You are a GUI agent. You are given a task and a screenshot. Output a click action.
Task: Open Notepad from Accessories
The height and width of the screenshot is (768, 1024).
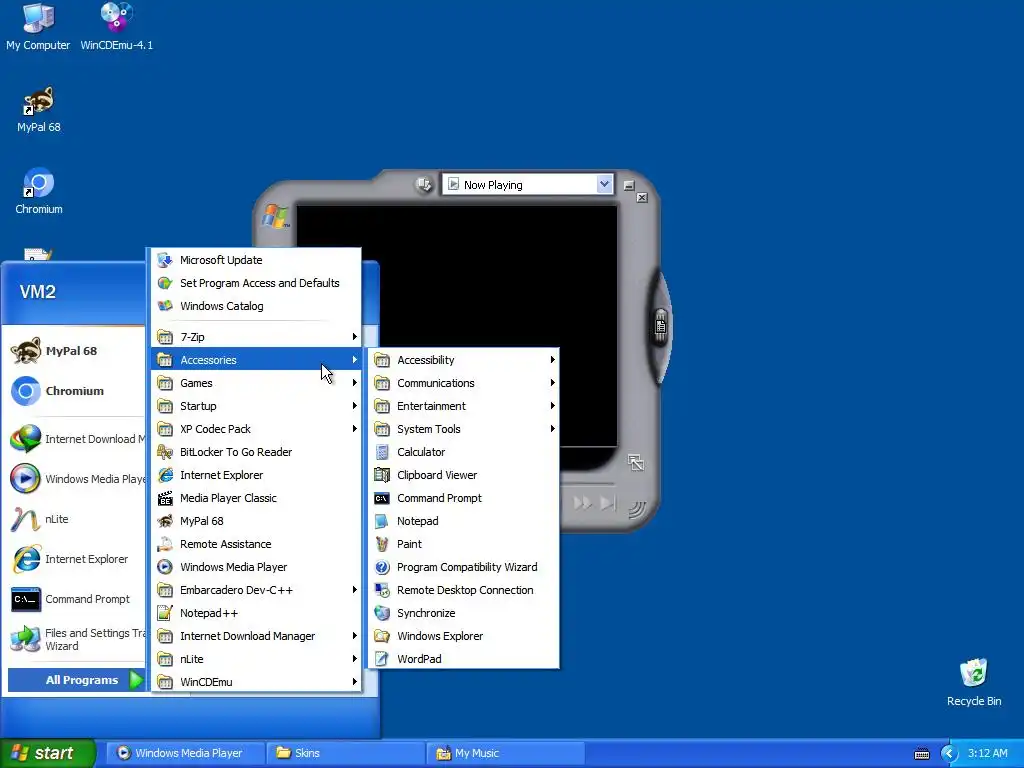(464, 521)
